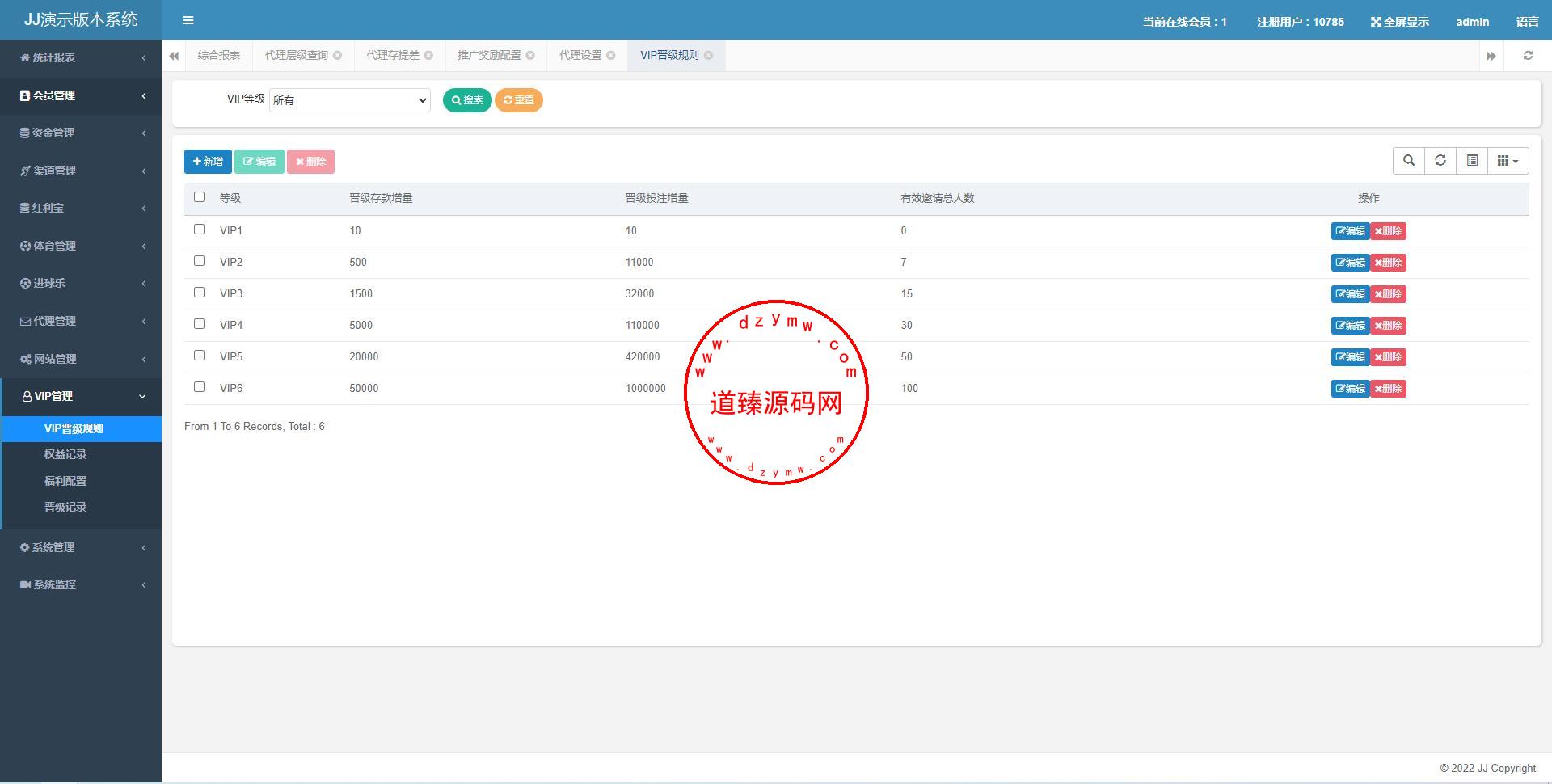Click 编辑 for VIP4 row
The width and height of the screenshot is (1552, 784).
[1350, 326]
